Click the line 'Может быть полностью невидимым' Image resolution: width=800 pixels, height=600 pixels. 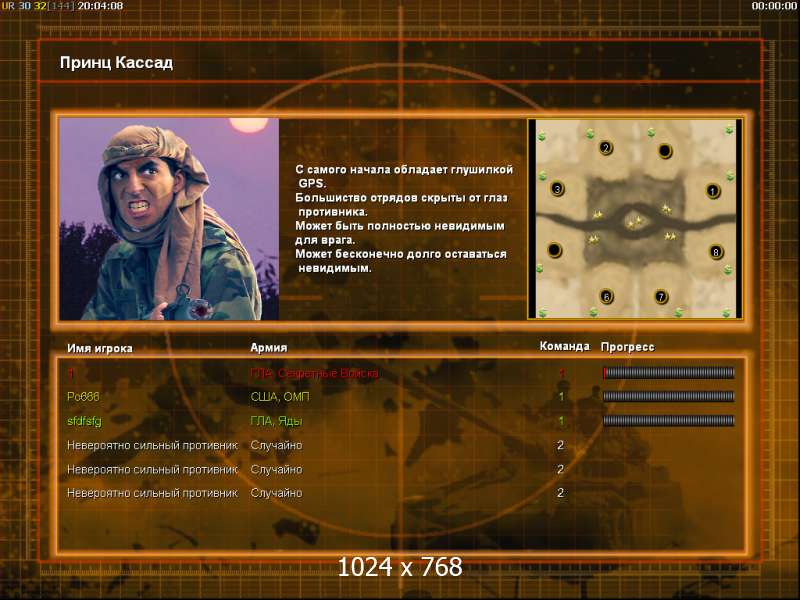click(400, 226)
